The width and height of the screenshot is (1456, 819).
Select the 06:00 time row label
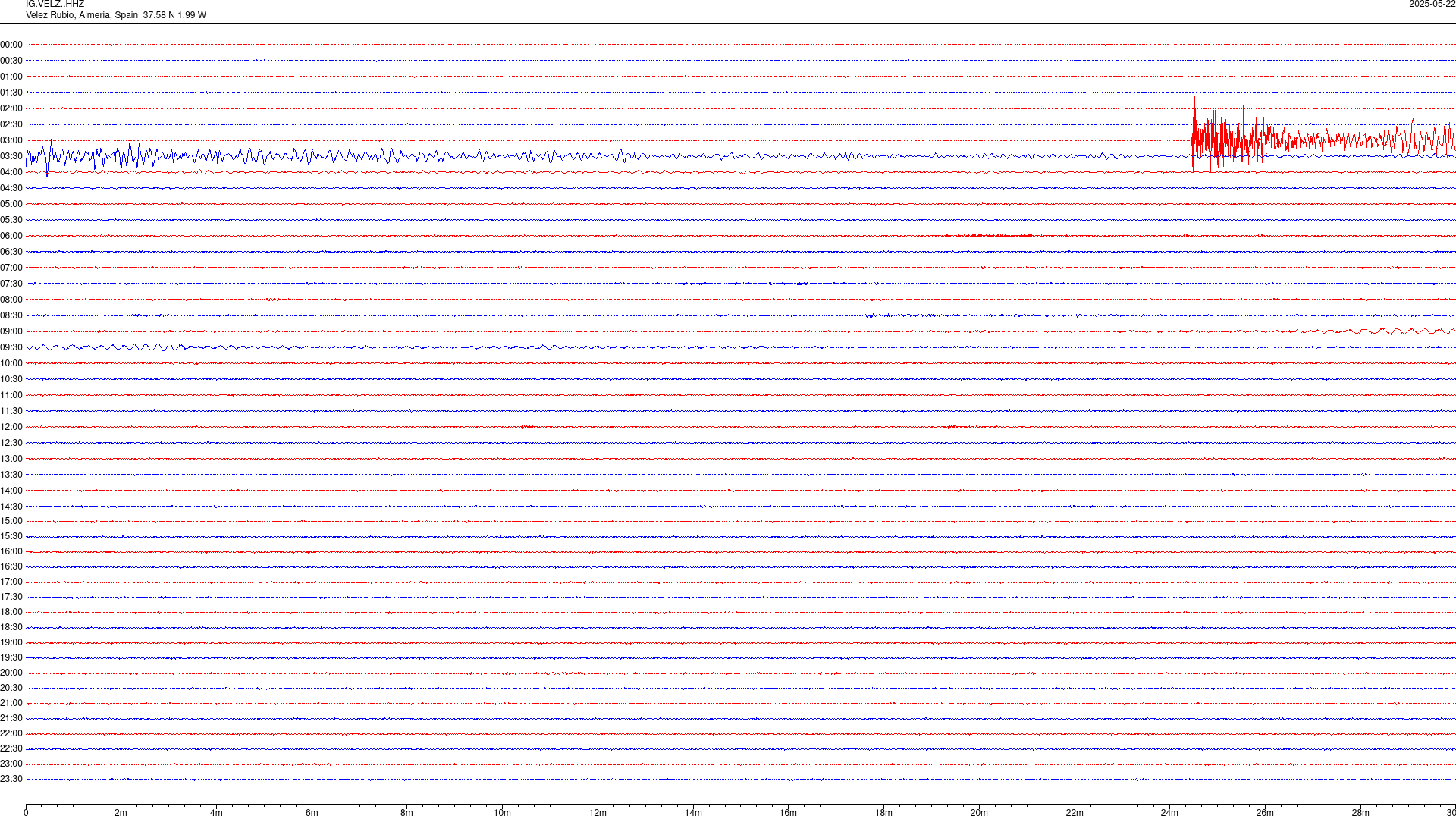tap(11, 236)
